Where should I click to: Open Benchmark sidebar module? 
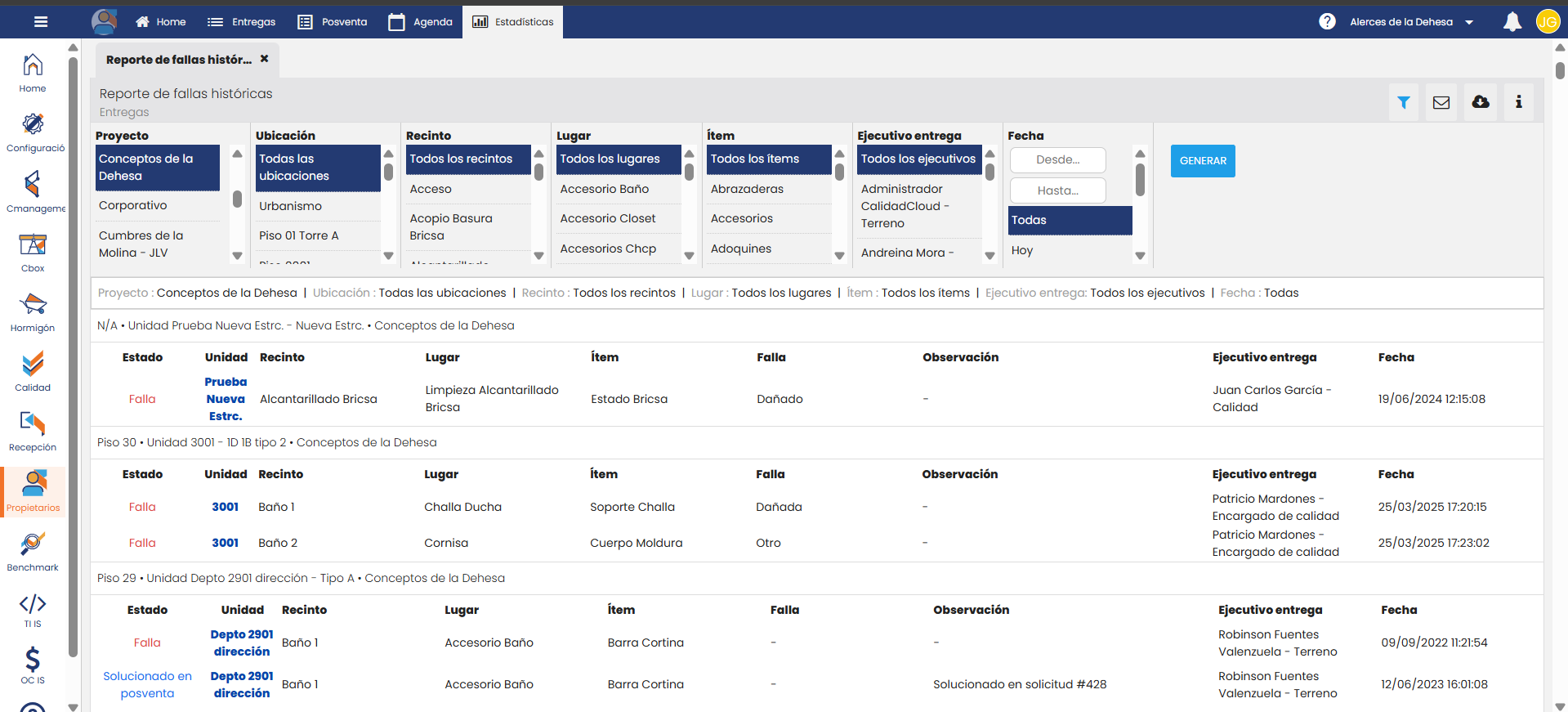(x=33, y=552)
